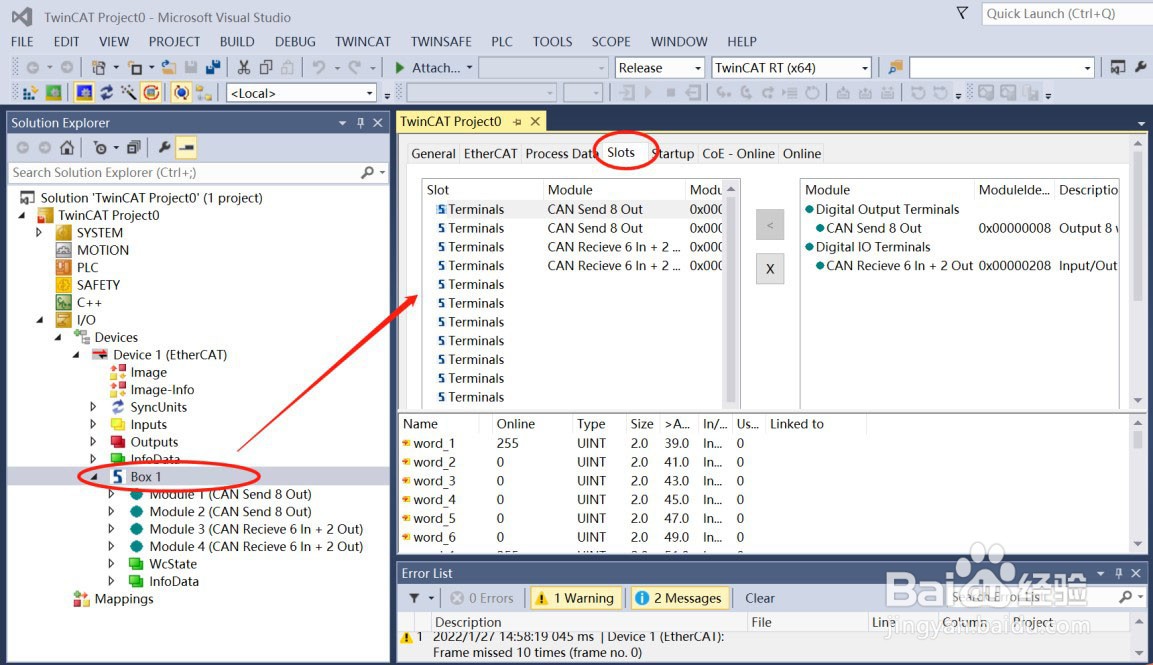Click the Scan devices wand icon
Viewport: 1153px width, 665px height.
pos(129,93)
